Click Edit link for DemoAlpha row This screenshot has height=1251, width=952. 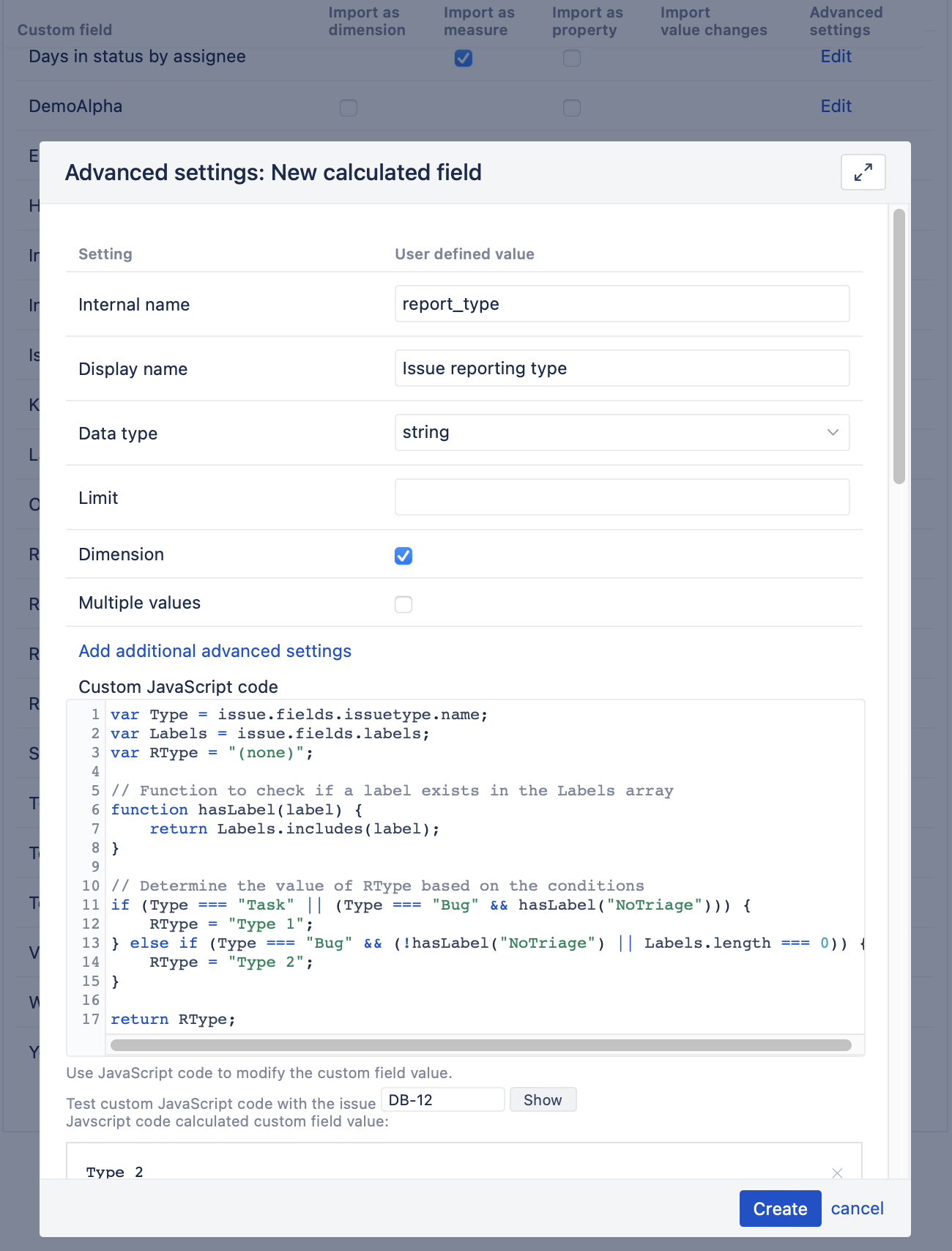click(836, 106)
